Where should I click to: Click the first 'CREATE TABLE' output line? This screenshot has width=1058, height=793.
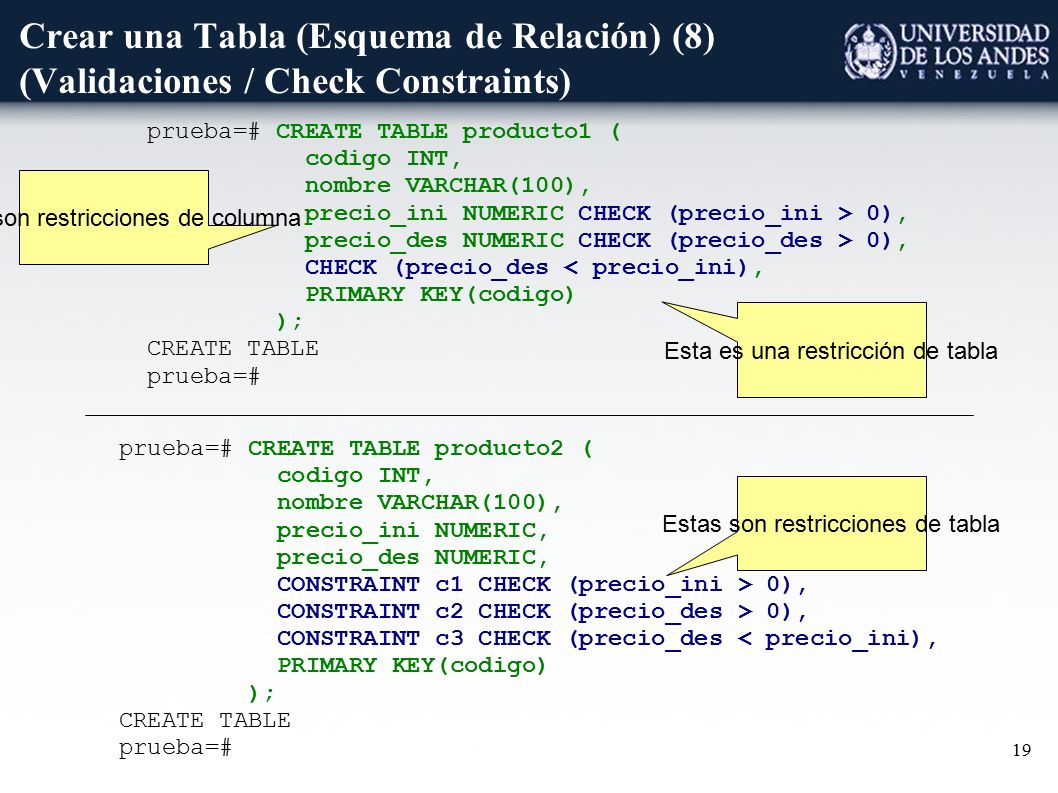(233, 348)
